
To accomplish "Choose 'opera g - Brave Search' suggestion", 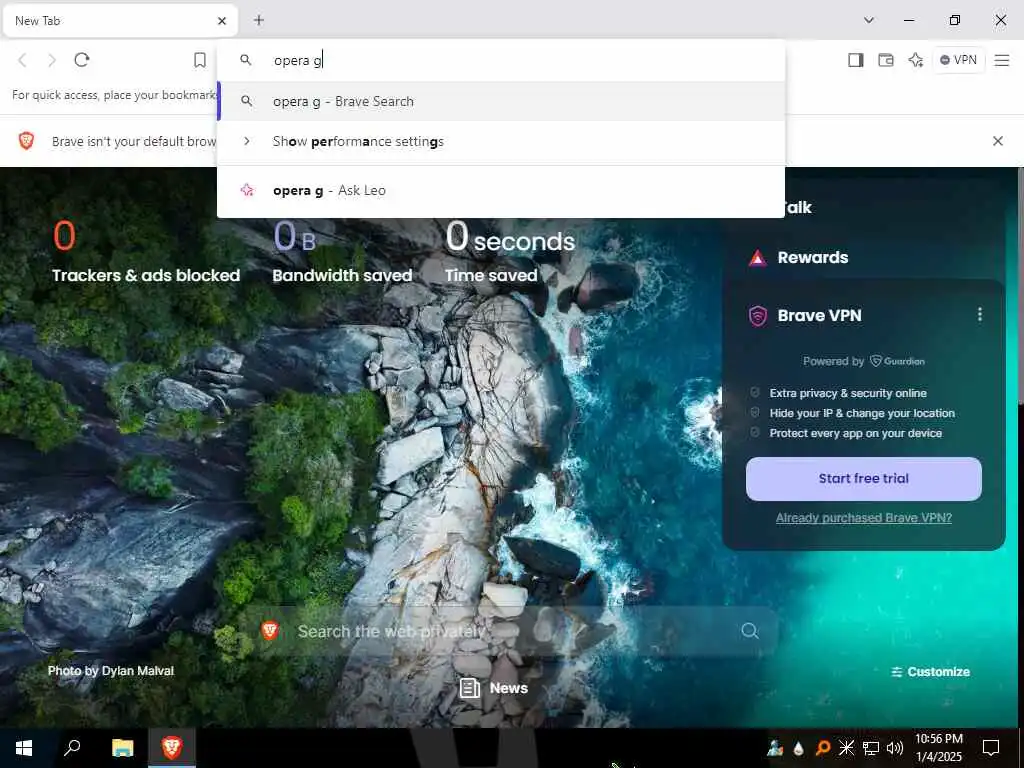I will point(501,101).
